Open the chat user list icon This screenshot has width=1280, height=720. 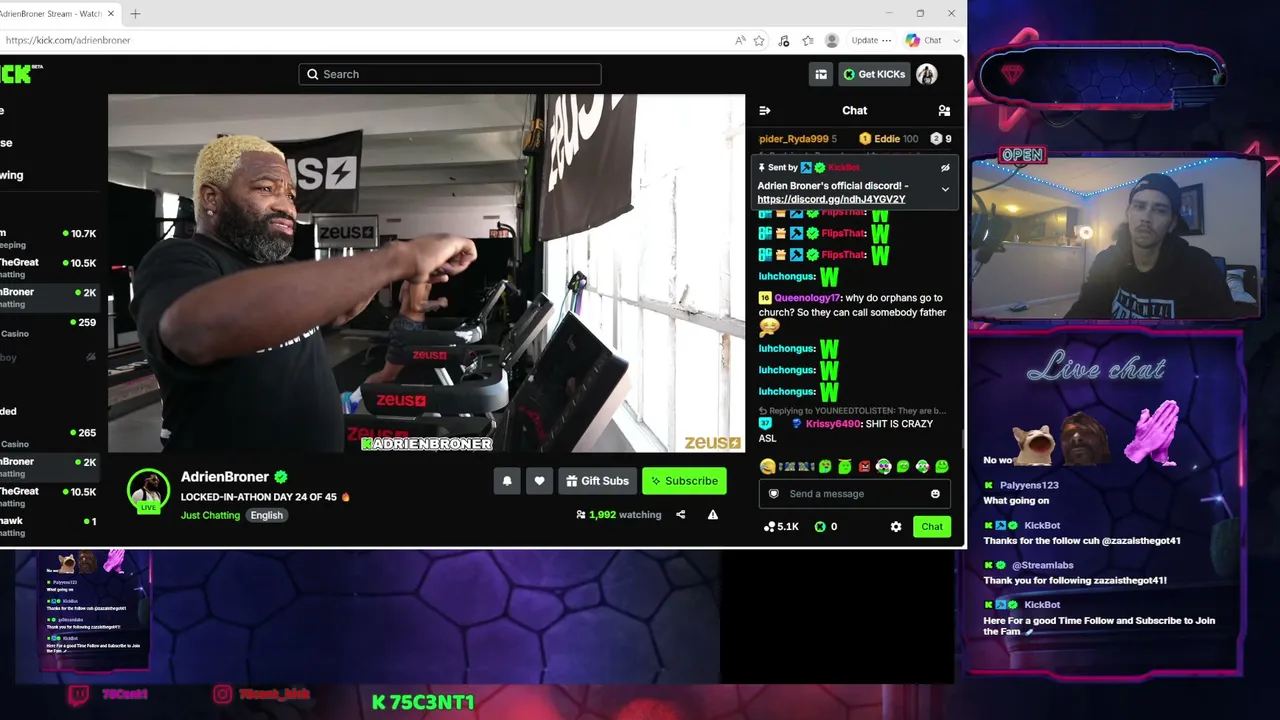click(x=944, y=111)
